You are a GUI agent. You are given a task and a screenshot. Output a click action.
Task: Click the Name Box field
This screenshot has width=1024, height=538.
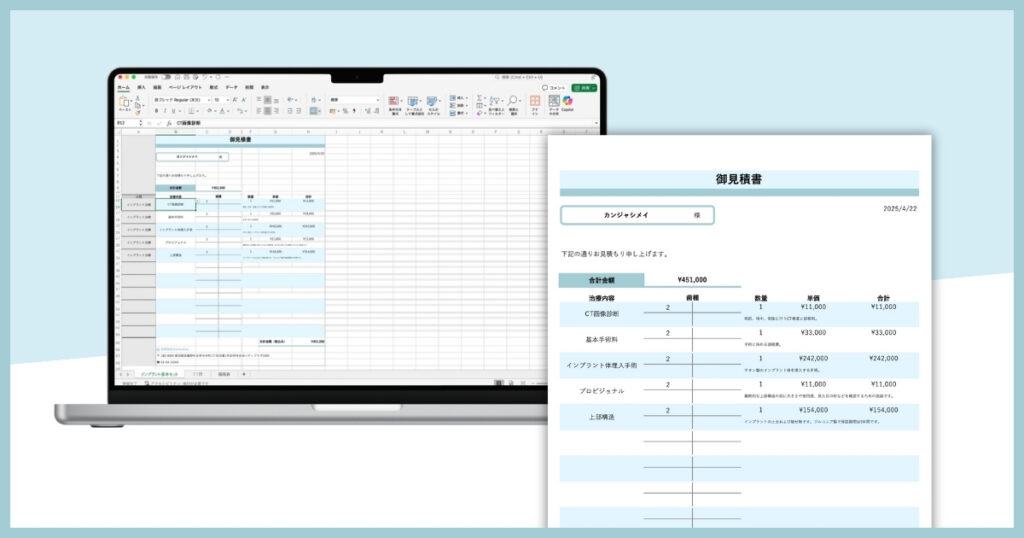coord(127,123)
